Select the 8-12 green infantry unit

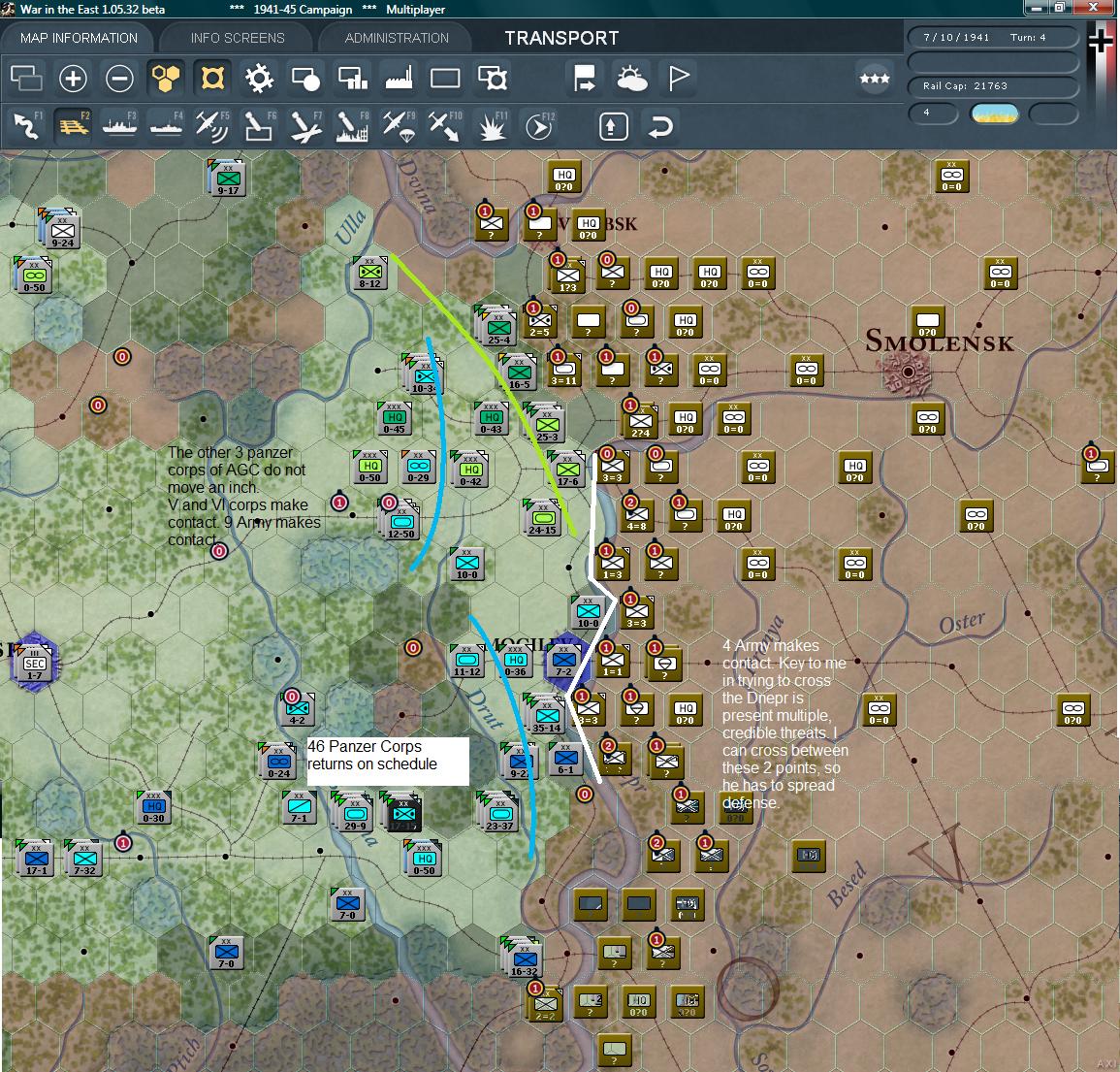370,274
